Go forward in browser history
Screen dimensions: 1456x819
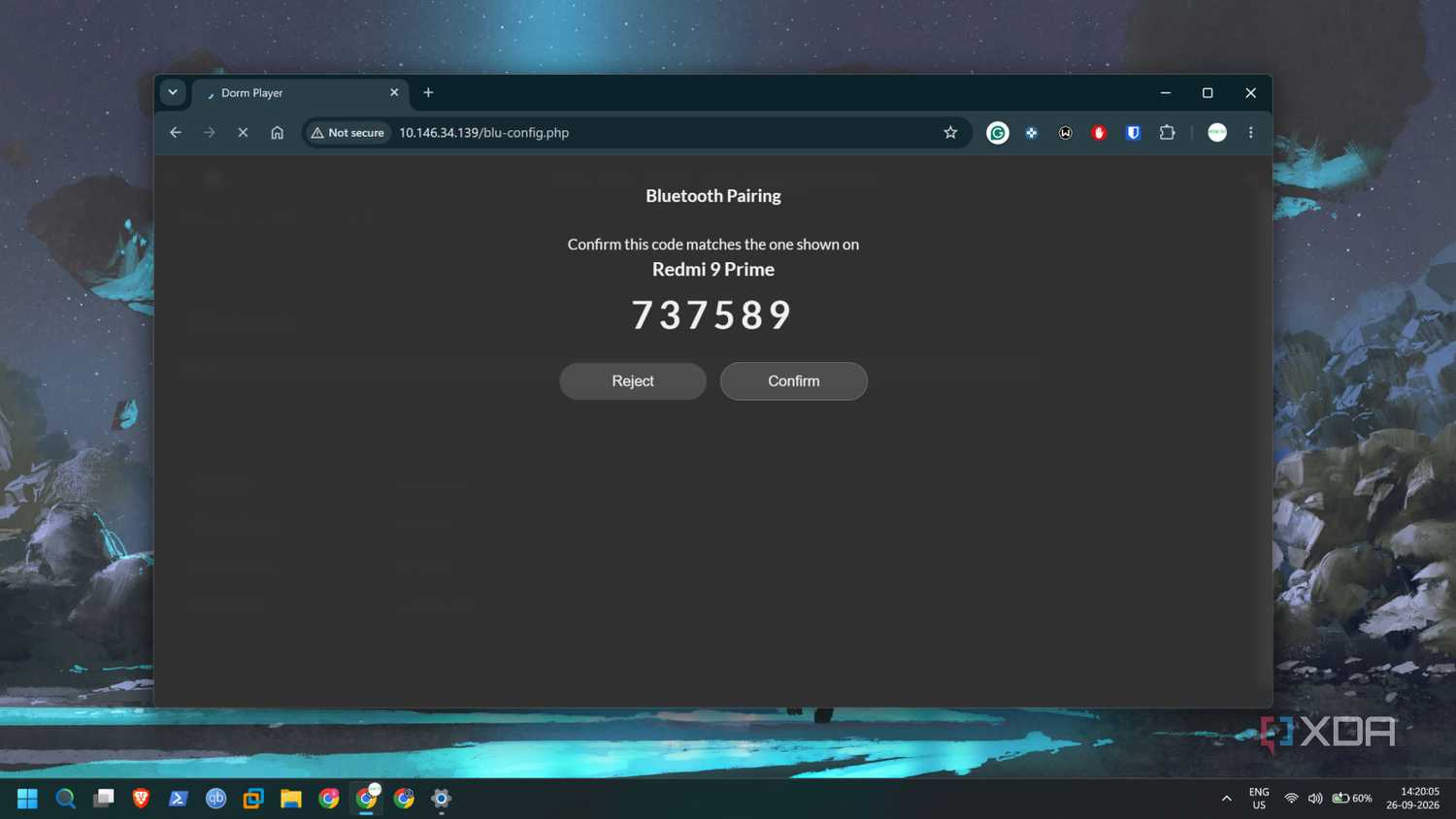pos(210,133)
